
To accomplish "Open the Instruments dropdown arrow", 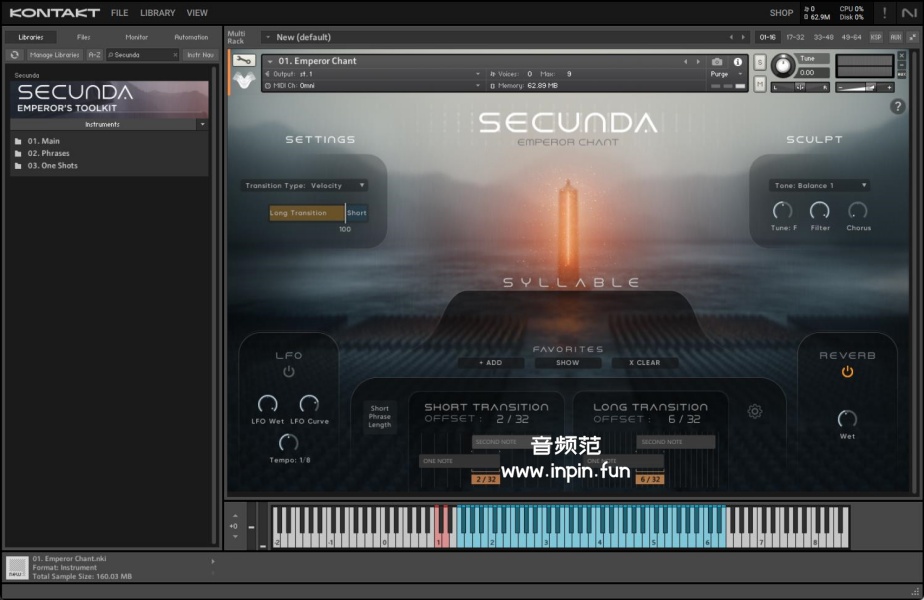I will pos(203,124).
